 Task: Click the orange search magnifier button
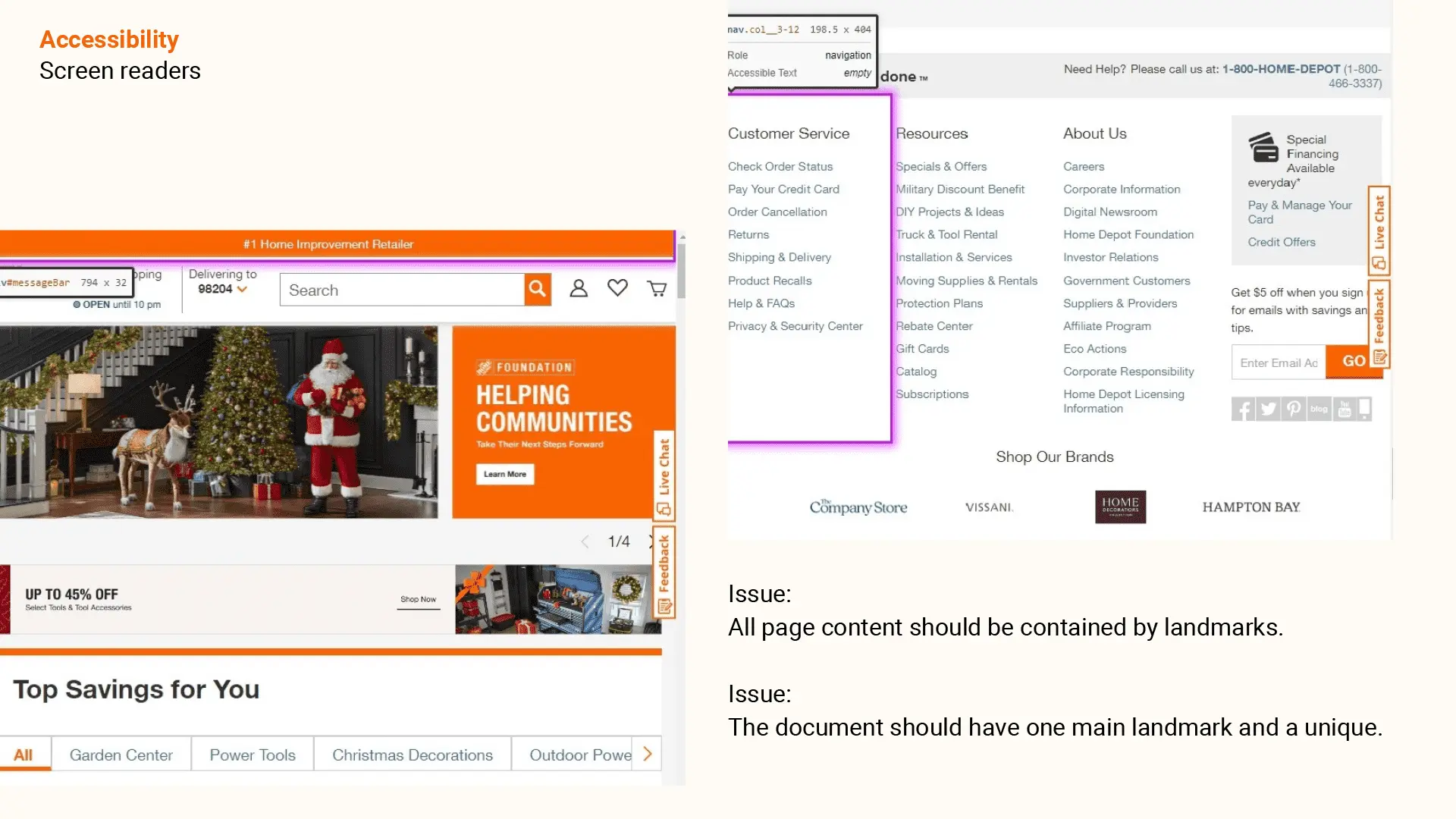(537, 289)
